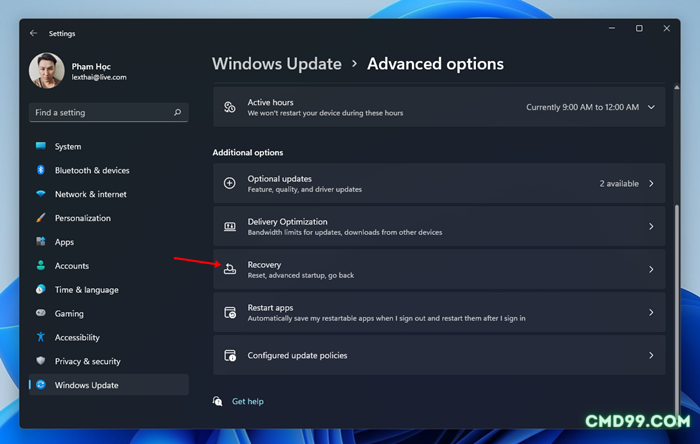The image size is (700, 444).
Task: Open Configured update policies chevron arrow
Action: coord(651,355)
